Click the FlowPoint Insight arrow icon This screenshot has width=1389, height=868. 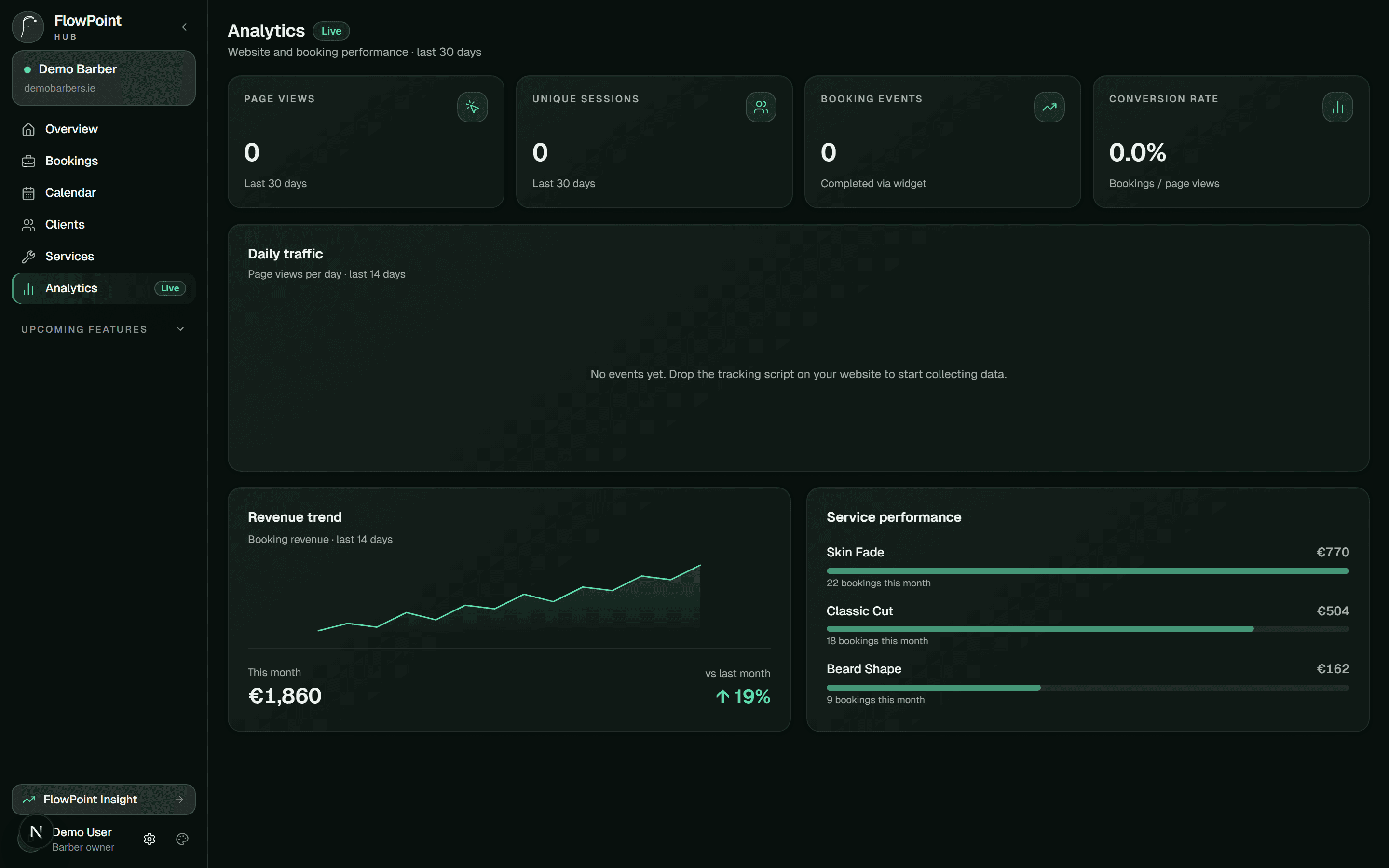pyautogui.click(x=179, y=799)
